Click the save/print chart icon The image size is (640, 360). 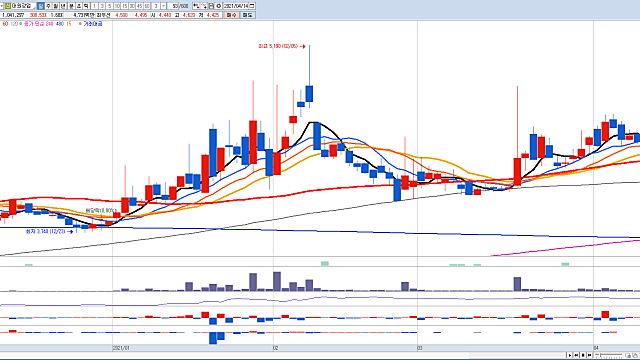click(x=211, y=6)
